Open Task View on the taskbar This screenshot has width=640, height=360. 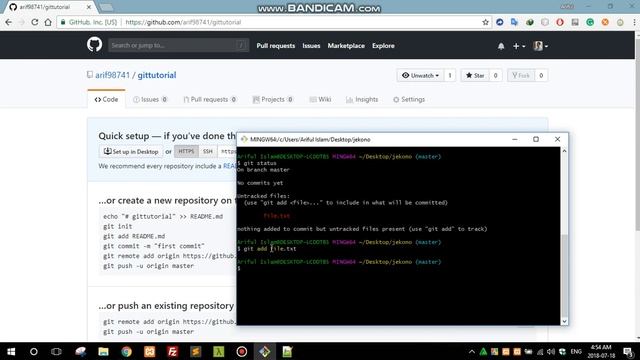click(56, 351)
